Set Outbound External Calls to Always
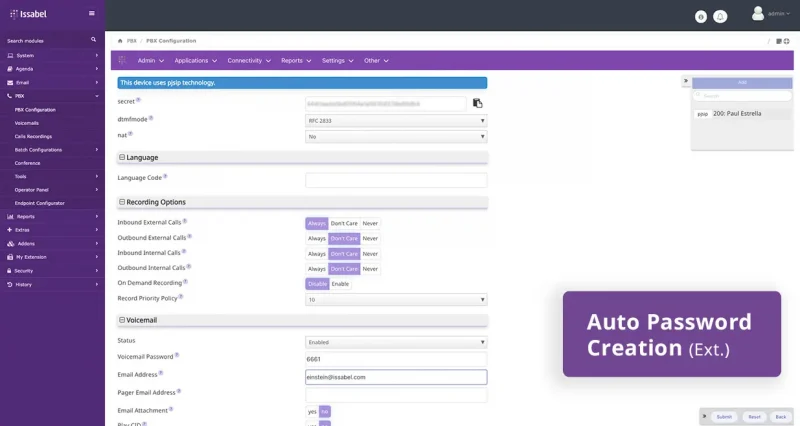800x426 pixels. pos(316,239)
